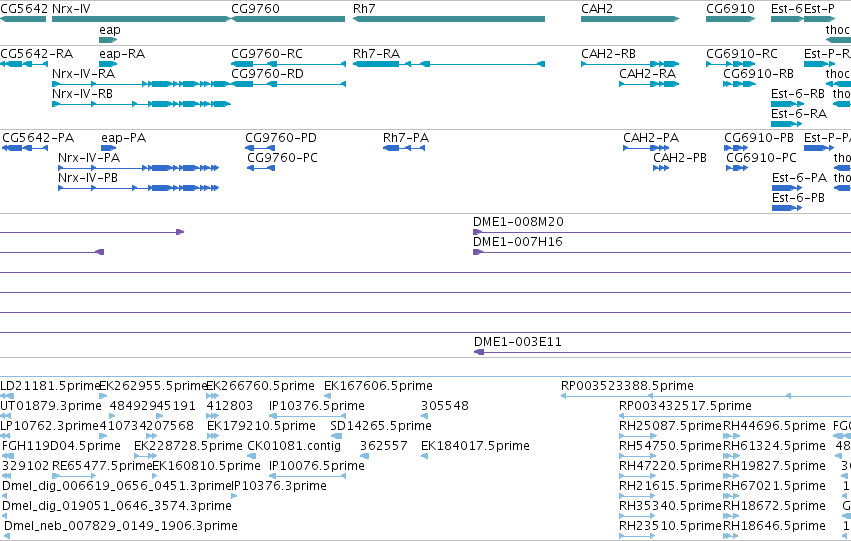Open protein Nrx-IV-PB

pyautogui.click(x=88, y=178)
